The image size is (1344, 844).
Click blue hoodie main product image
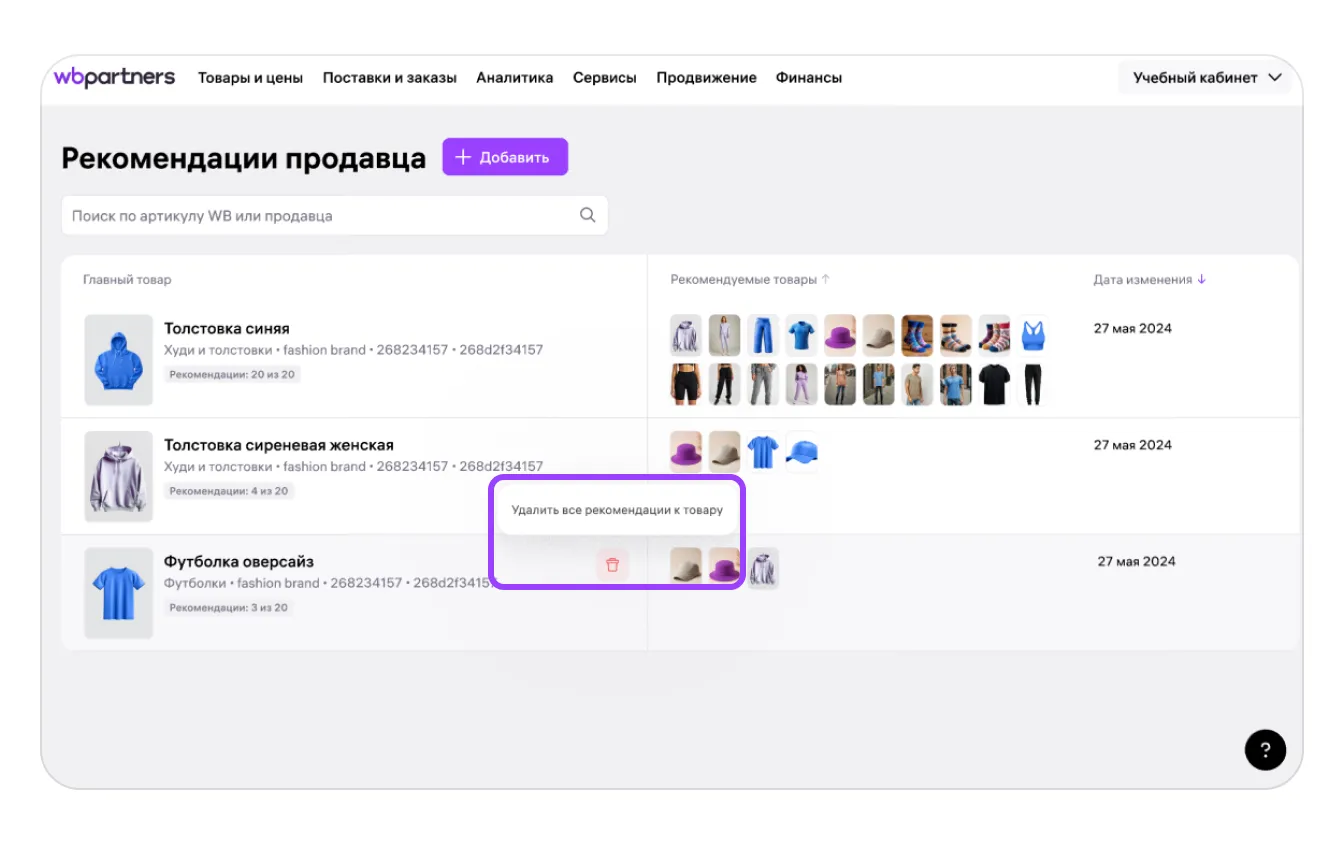click(x=118, y=360)
